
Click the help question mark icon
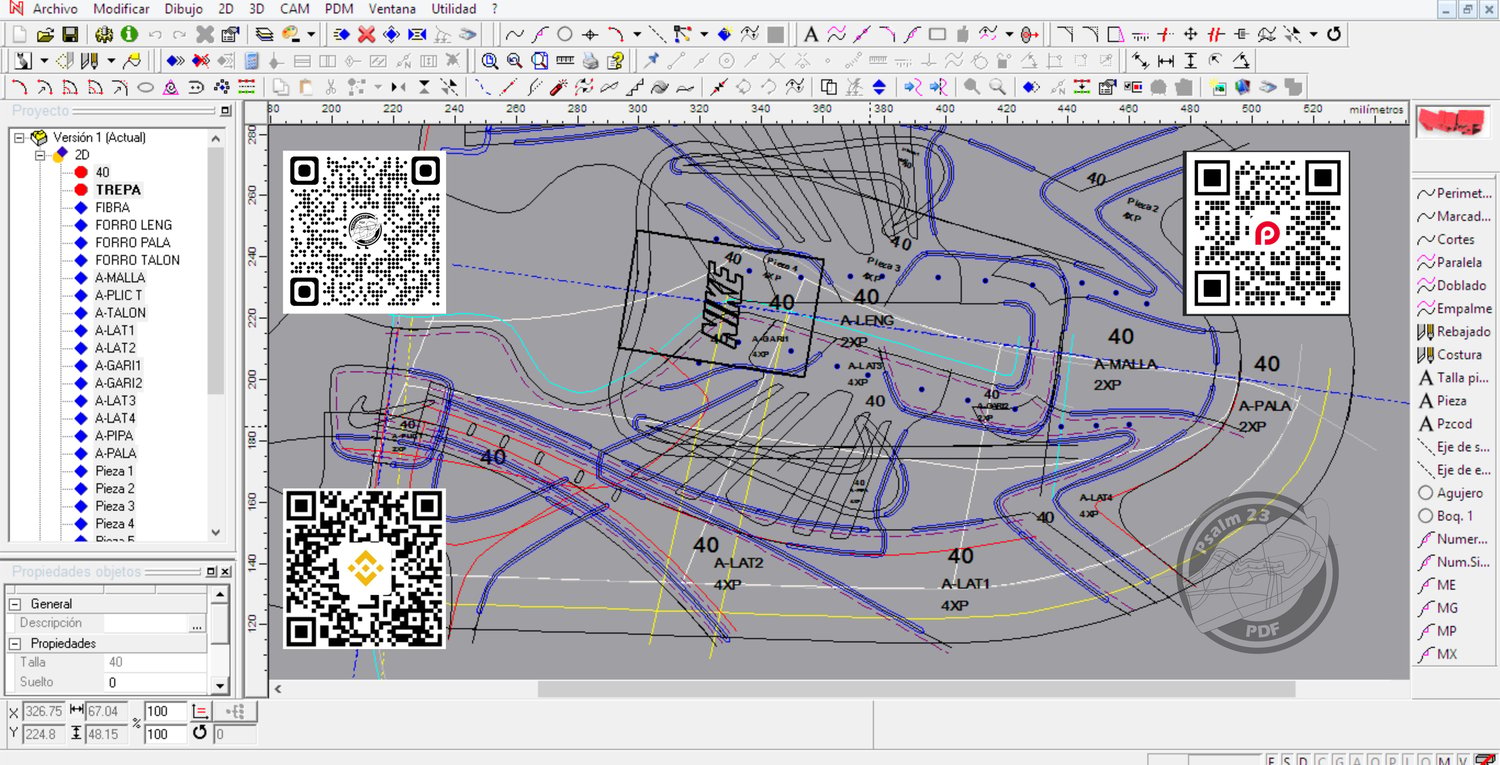point(617,60)
